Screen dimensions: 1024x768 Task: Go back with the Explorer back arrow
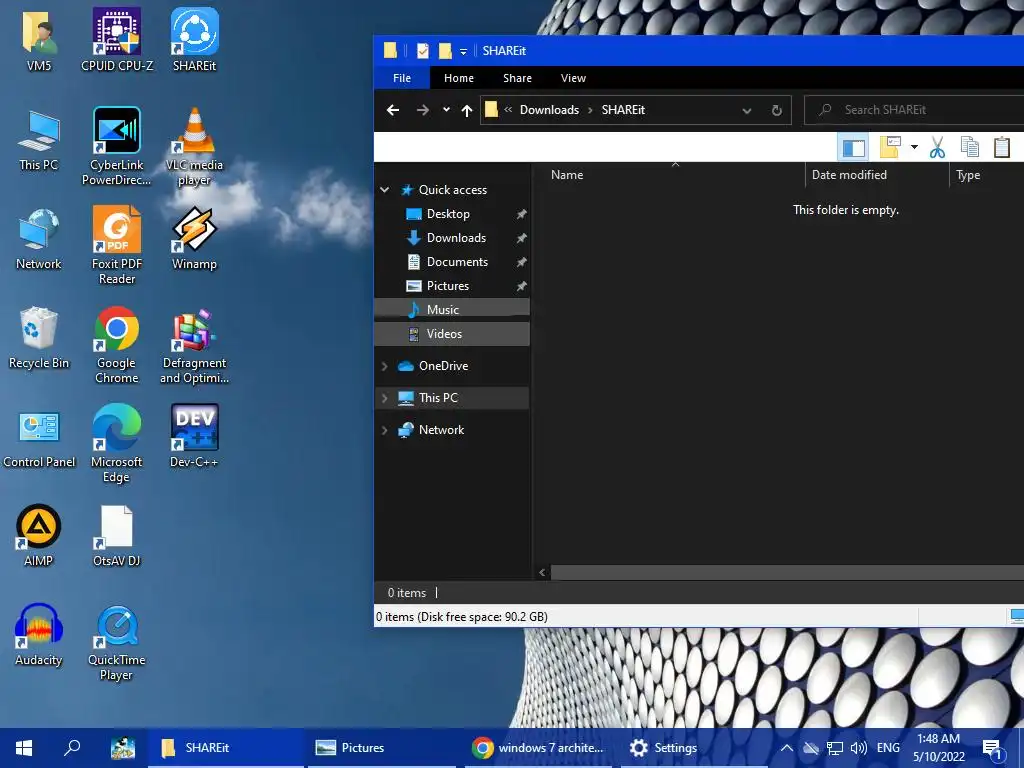pos(392,110)
